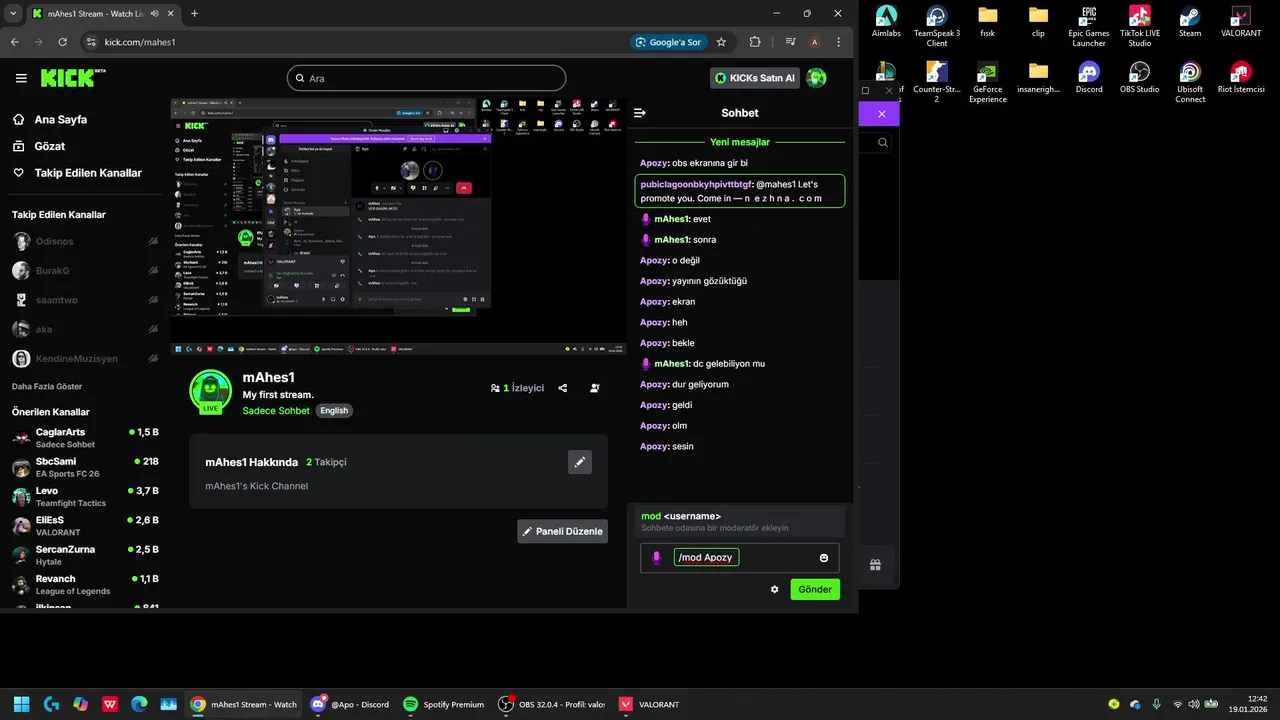Open recommended channel SbcSami

(x=85, y=467)
